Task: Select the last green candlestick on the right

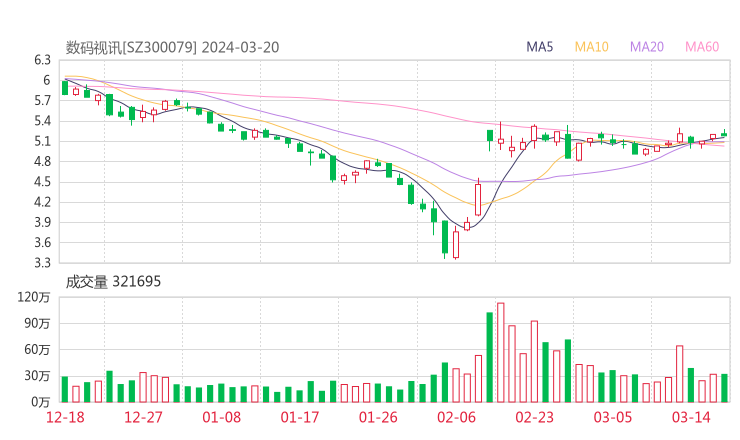Action: (x=724, y=134)
